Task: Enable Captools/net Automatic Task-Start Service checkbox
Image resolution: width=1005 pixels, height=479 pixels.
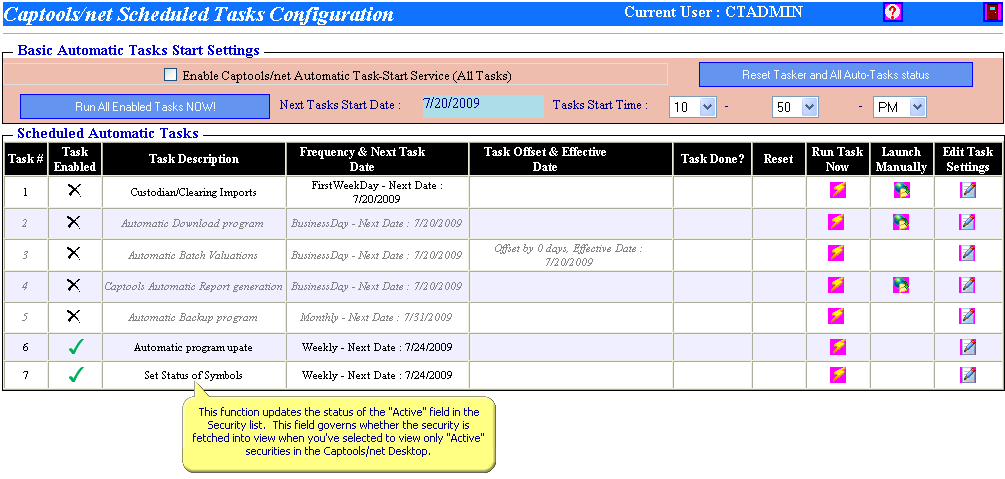Action: click(x=170, y=75)
